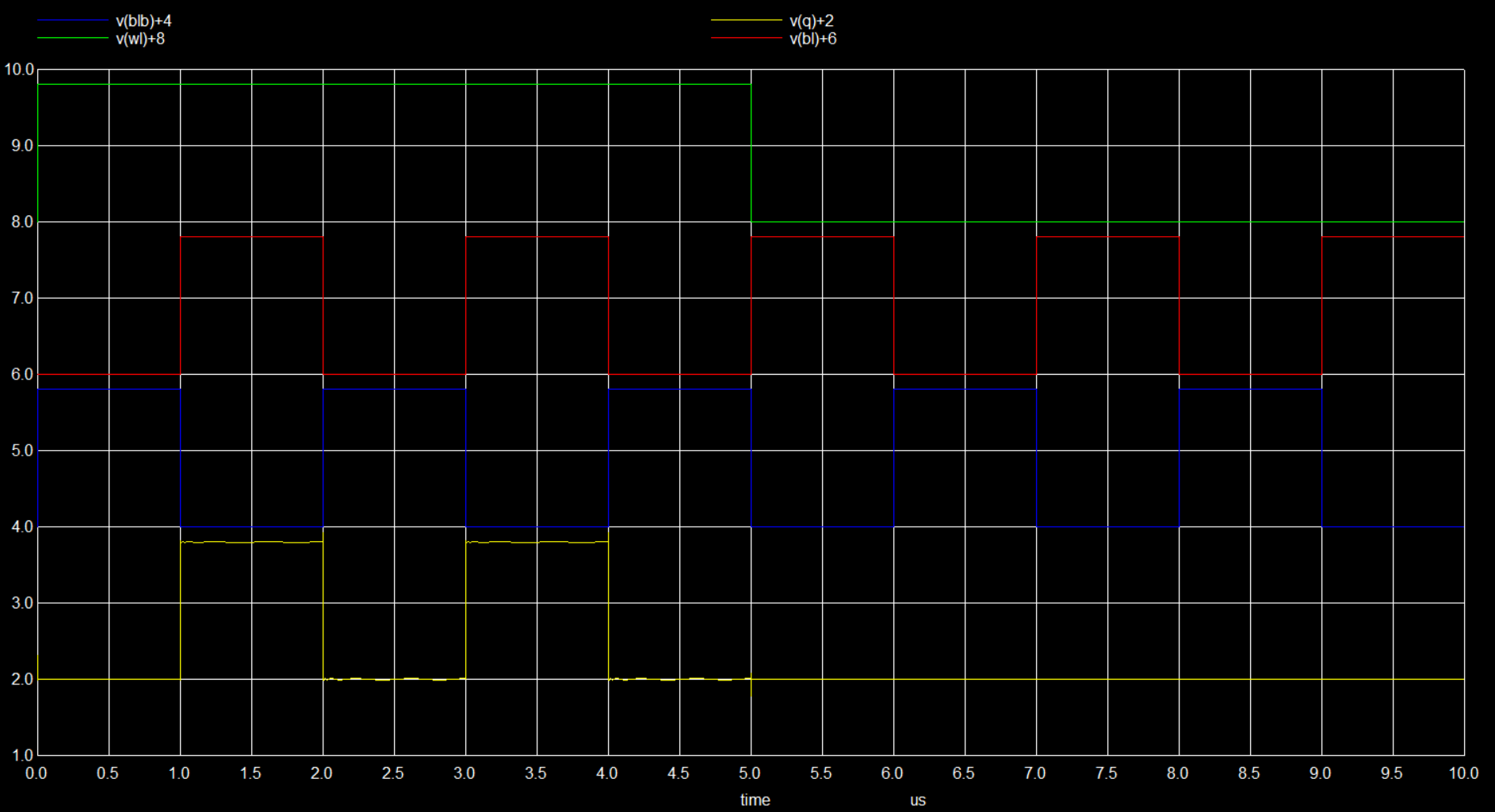
Task: Click the 10.0 y-axis tick label
Action: click(19, 70)
